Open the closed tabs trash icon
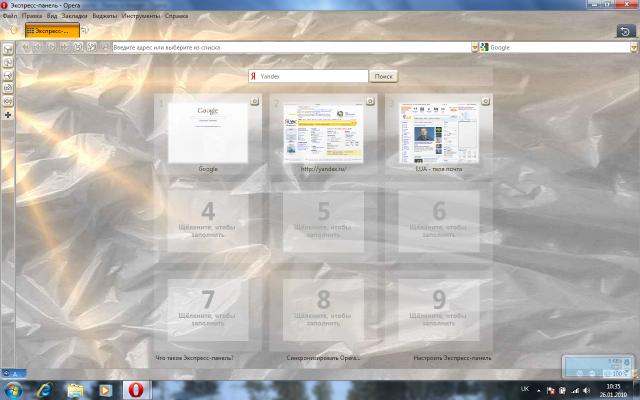This screenshot has height=400, width=640. click(625, 31)
